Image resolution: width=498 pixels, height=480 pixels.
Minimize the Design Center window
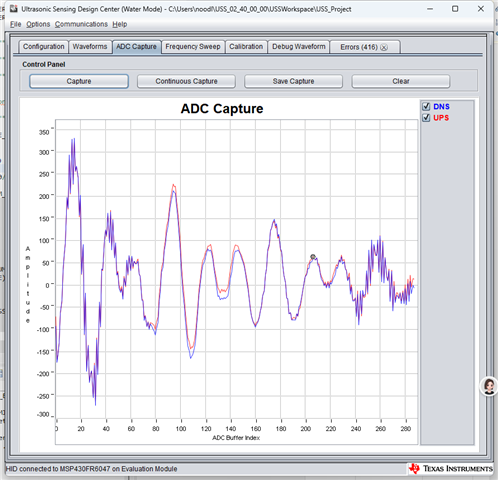(430, 9)
